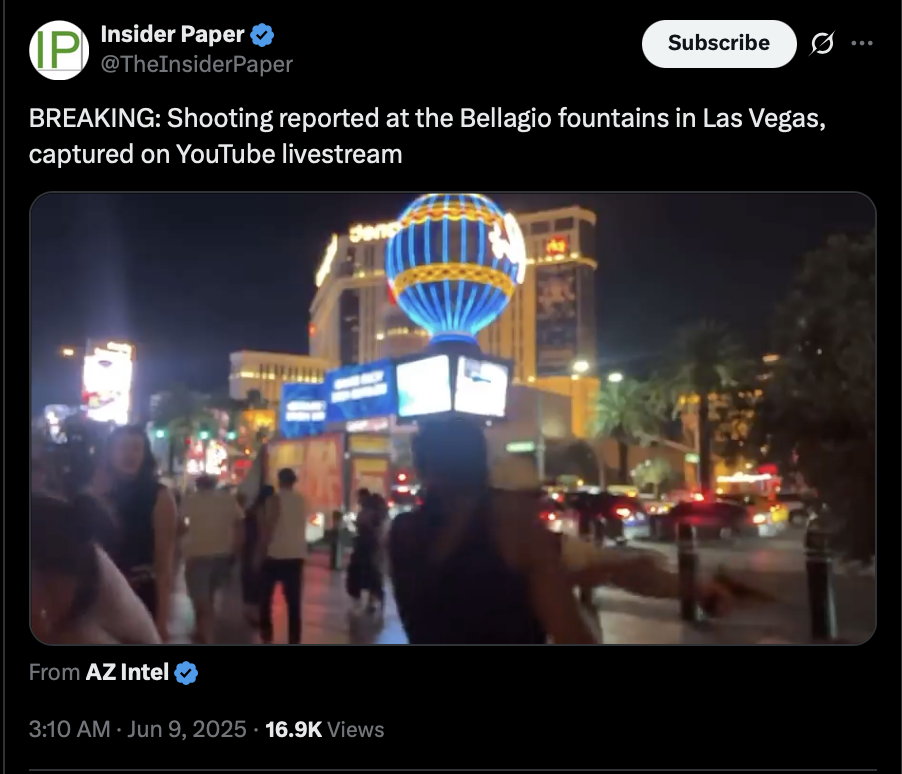
Task: Click the blue verified badge beside Insider Paper
Action: pos(262,35)
